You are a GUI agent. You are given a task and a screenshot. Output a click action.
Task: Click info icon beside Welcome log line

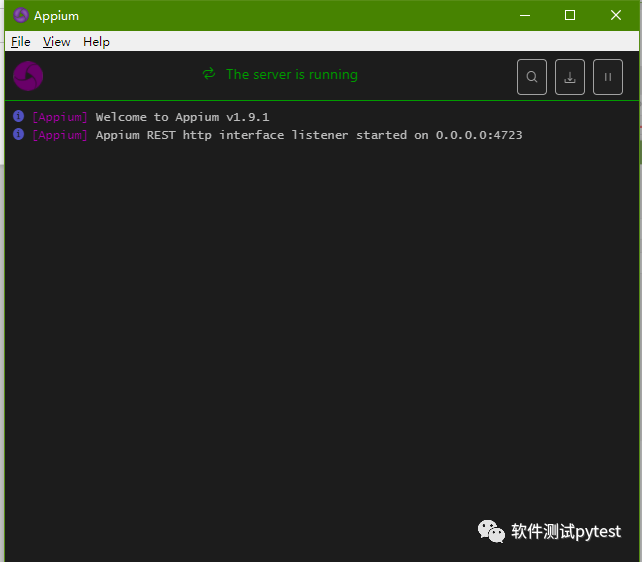point(18,116)
